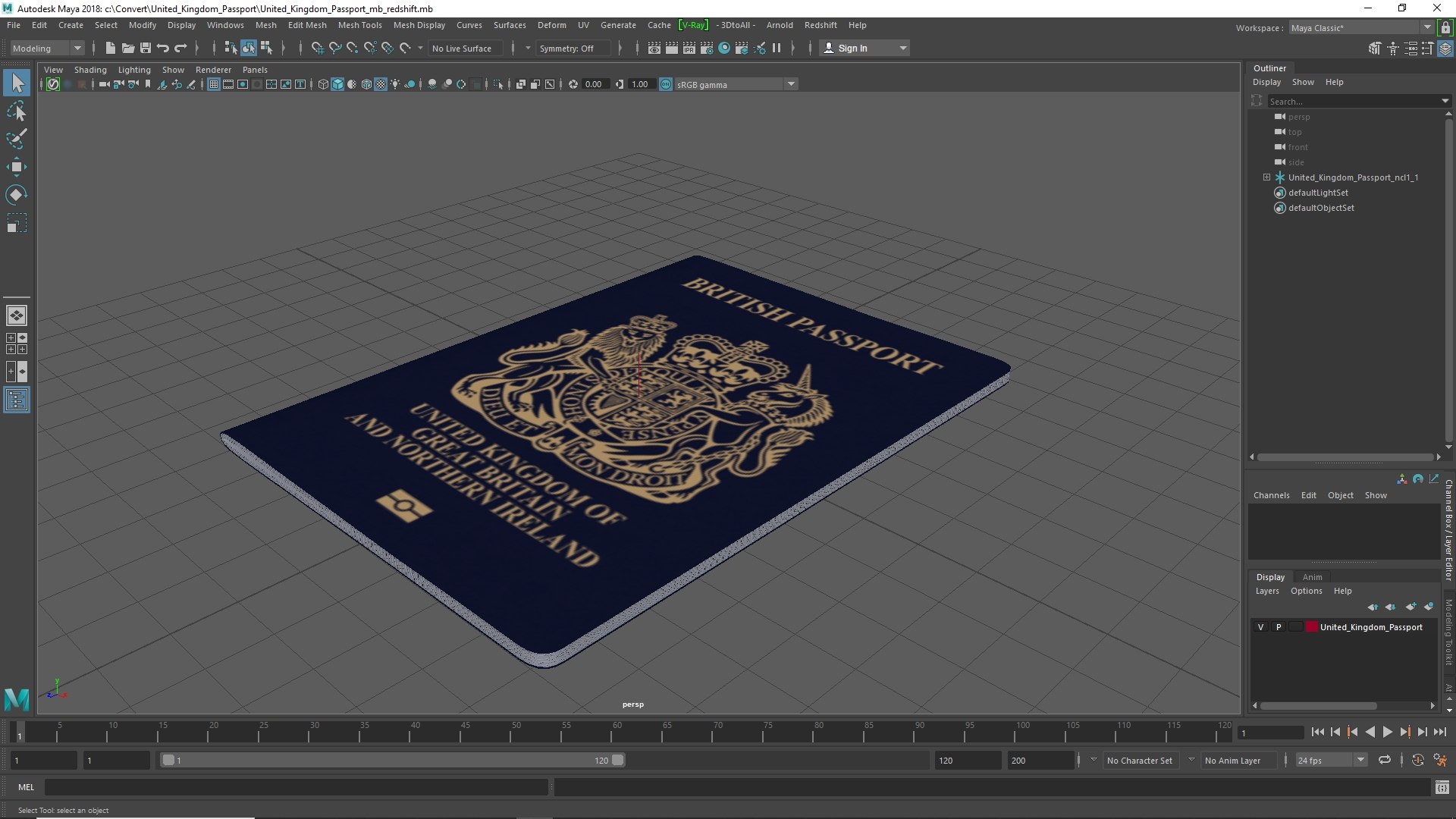Activate the Move tool

click(x=17, y=167)
